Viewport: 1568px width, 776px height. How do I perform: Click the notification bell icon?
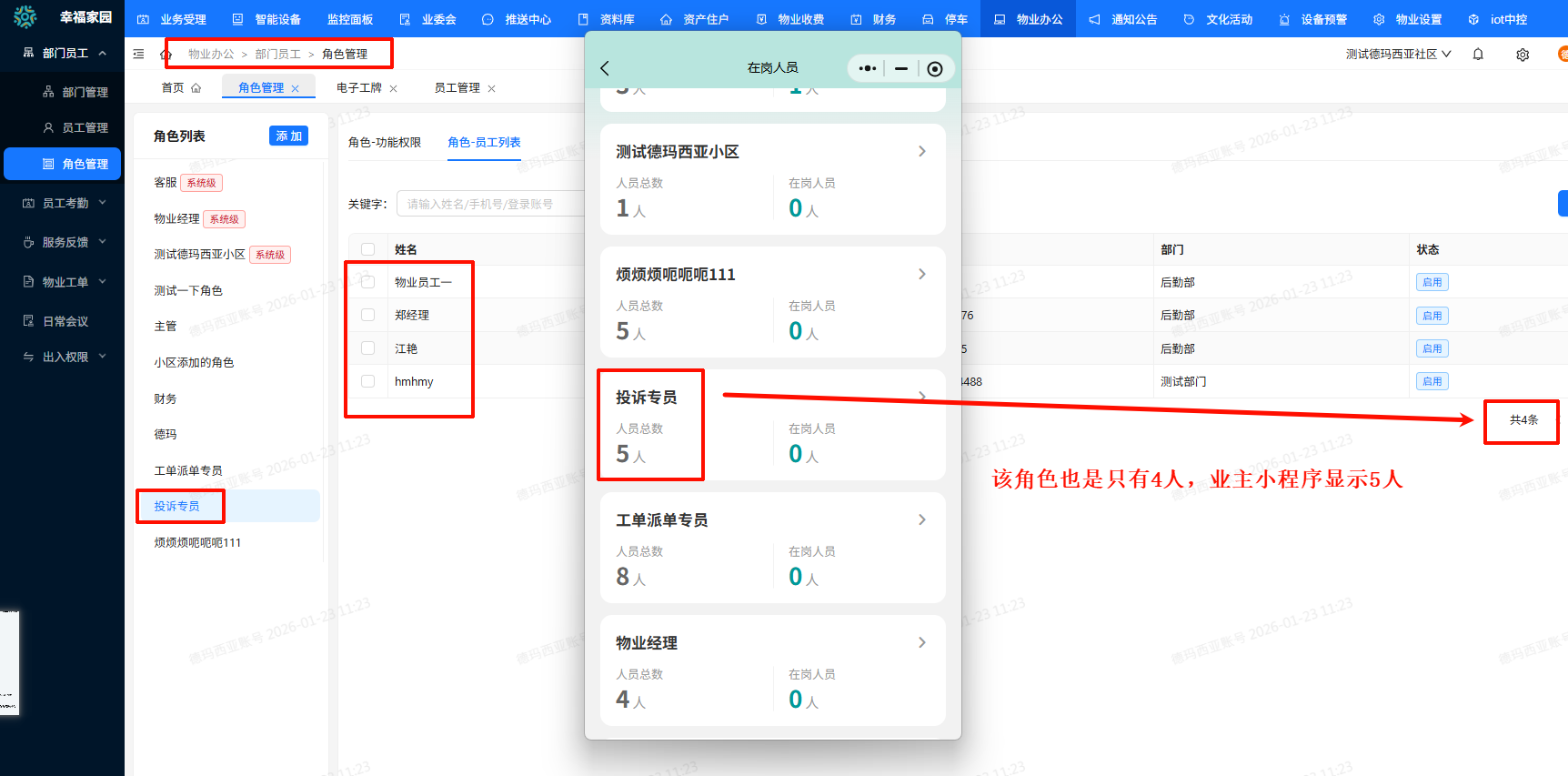pyautogui.click(x=1478, y=55)
